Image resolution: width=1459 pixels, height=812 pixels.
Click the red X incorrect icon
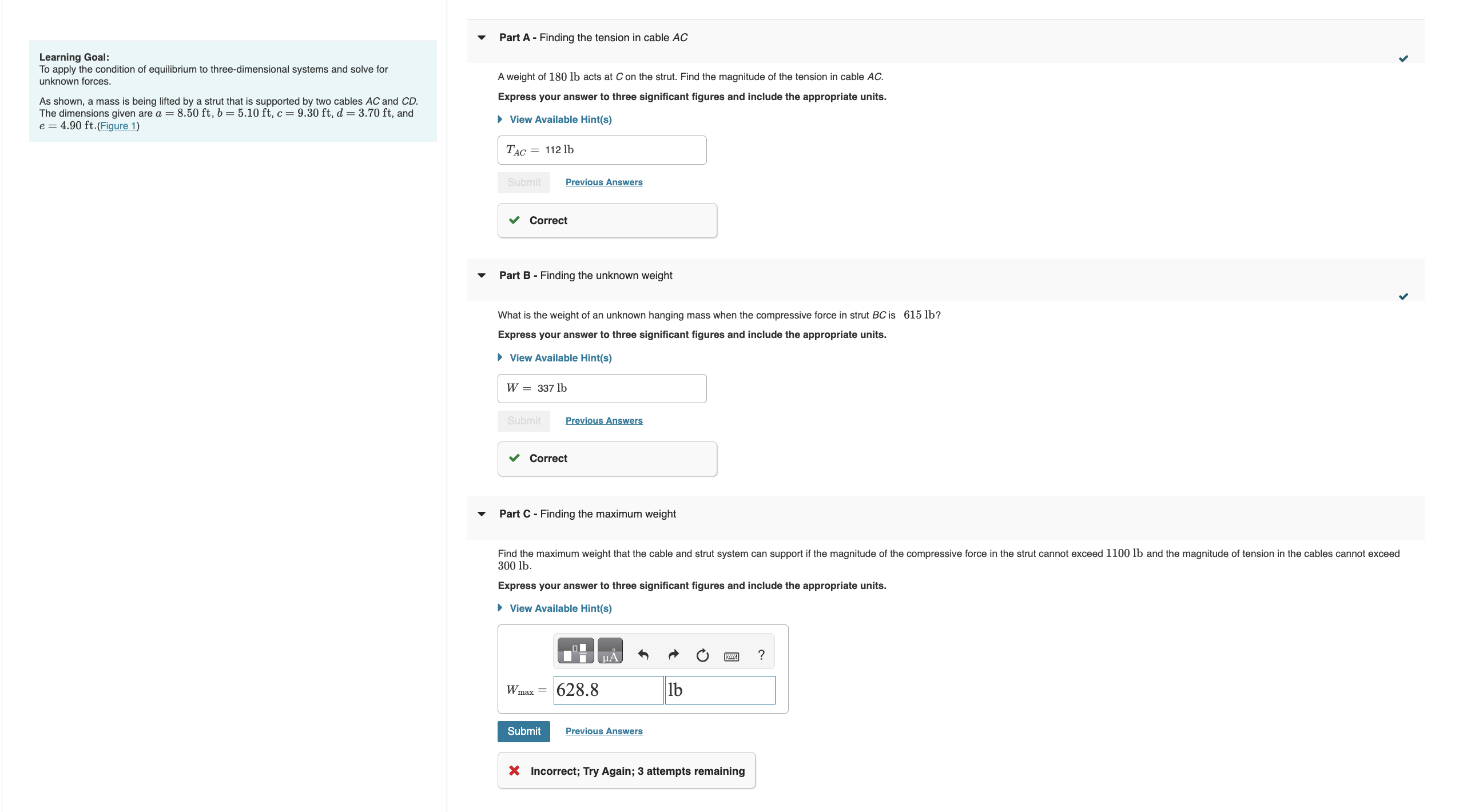click(514, 770)
